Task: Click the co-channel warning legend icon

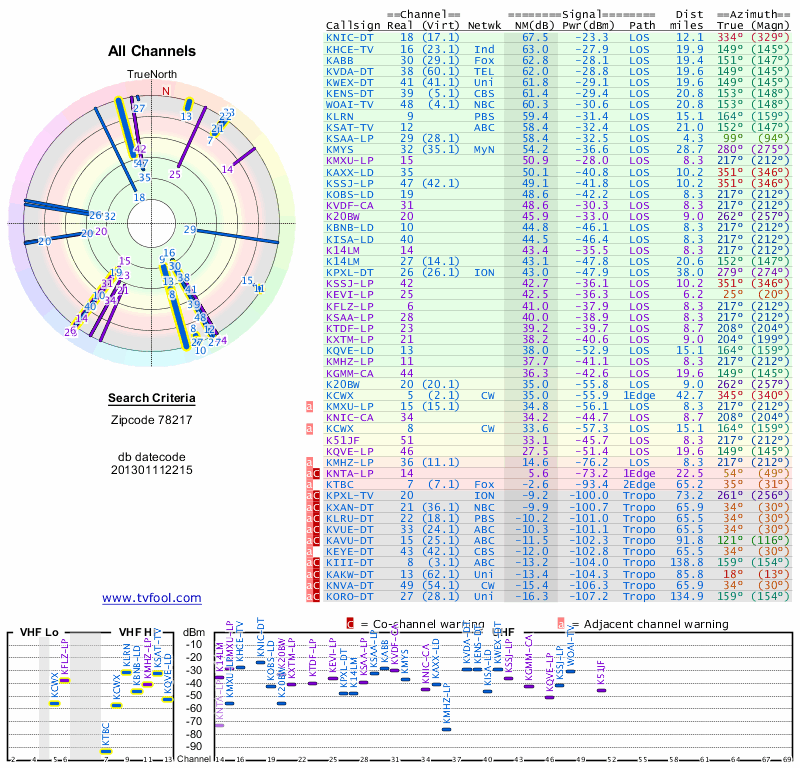Action: (x=350, y=624)
